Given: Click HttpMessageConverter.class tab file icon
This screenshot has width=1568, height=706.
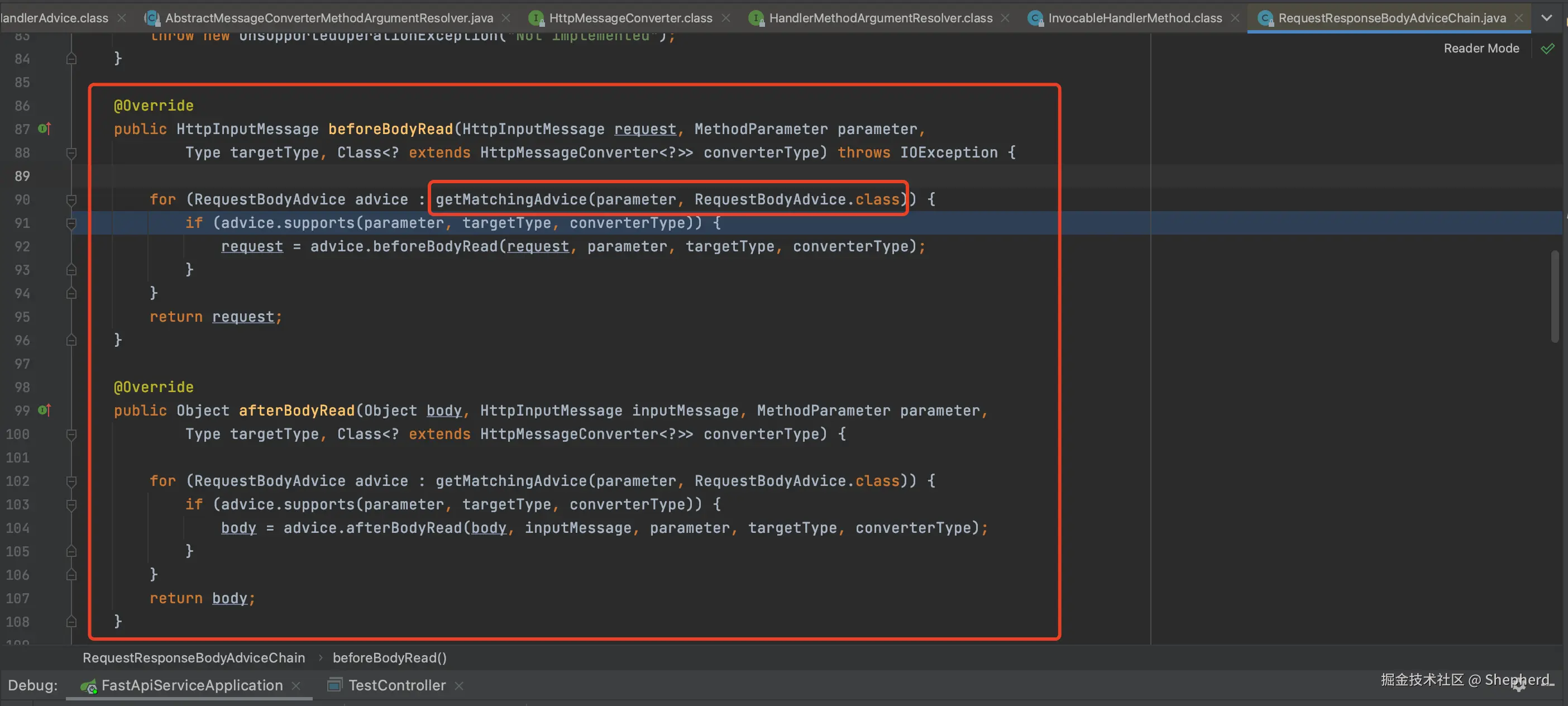Looking at the screenshot, I should (536, 18).
